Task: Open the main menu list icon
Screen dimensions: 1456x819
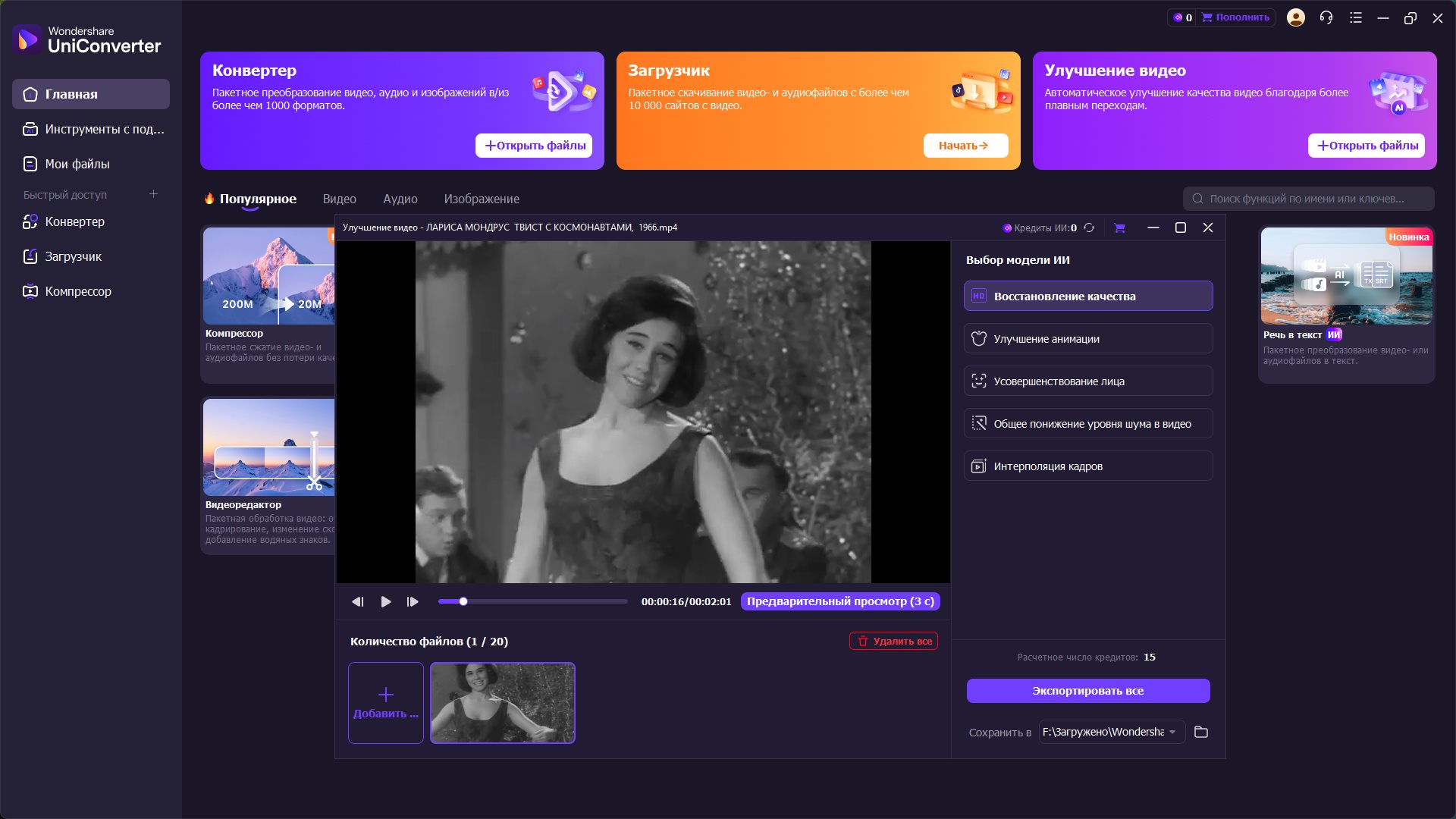Action: 1356,17
